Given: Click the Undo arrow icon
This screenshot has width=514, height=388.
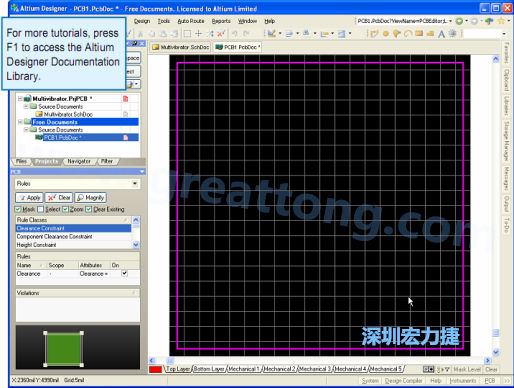Looking at the screenshot, I should 235,33.
